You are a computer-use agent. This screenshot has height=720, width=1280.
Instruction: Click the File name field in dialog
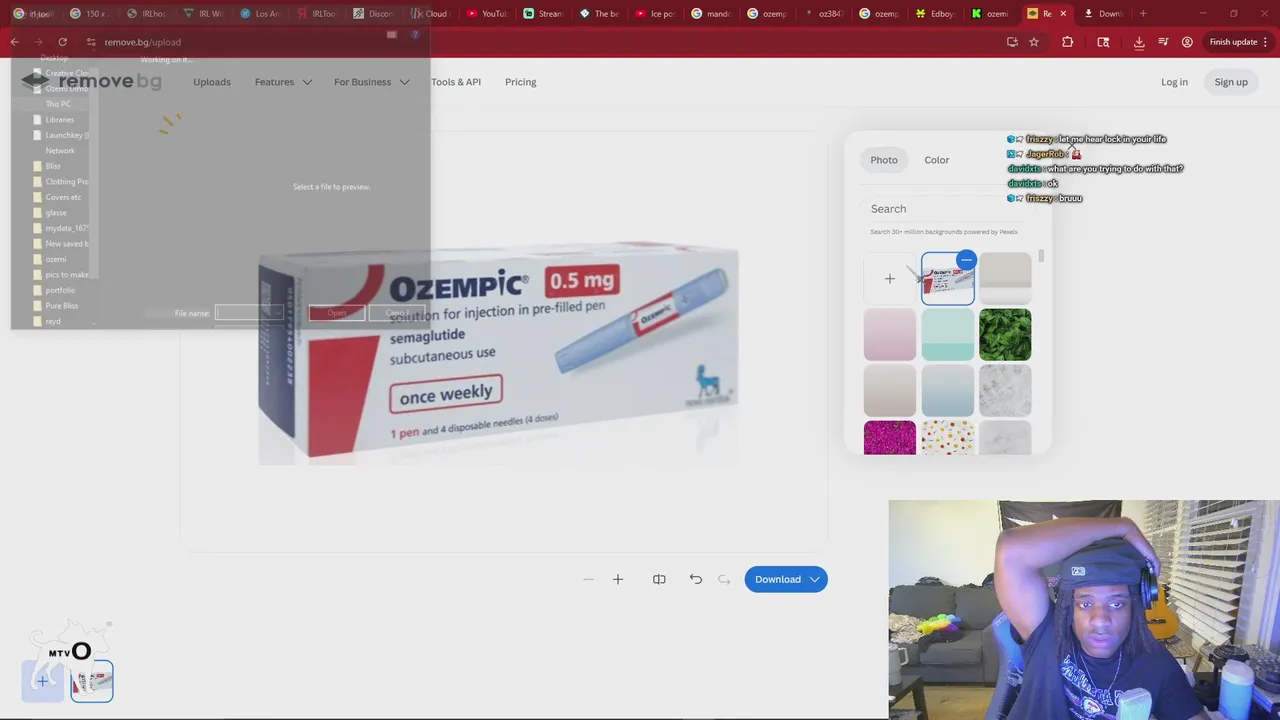248,313
